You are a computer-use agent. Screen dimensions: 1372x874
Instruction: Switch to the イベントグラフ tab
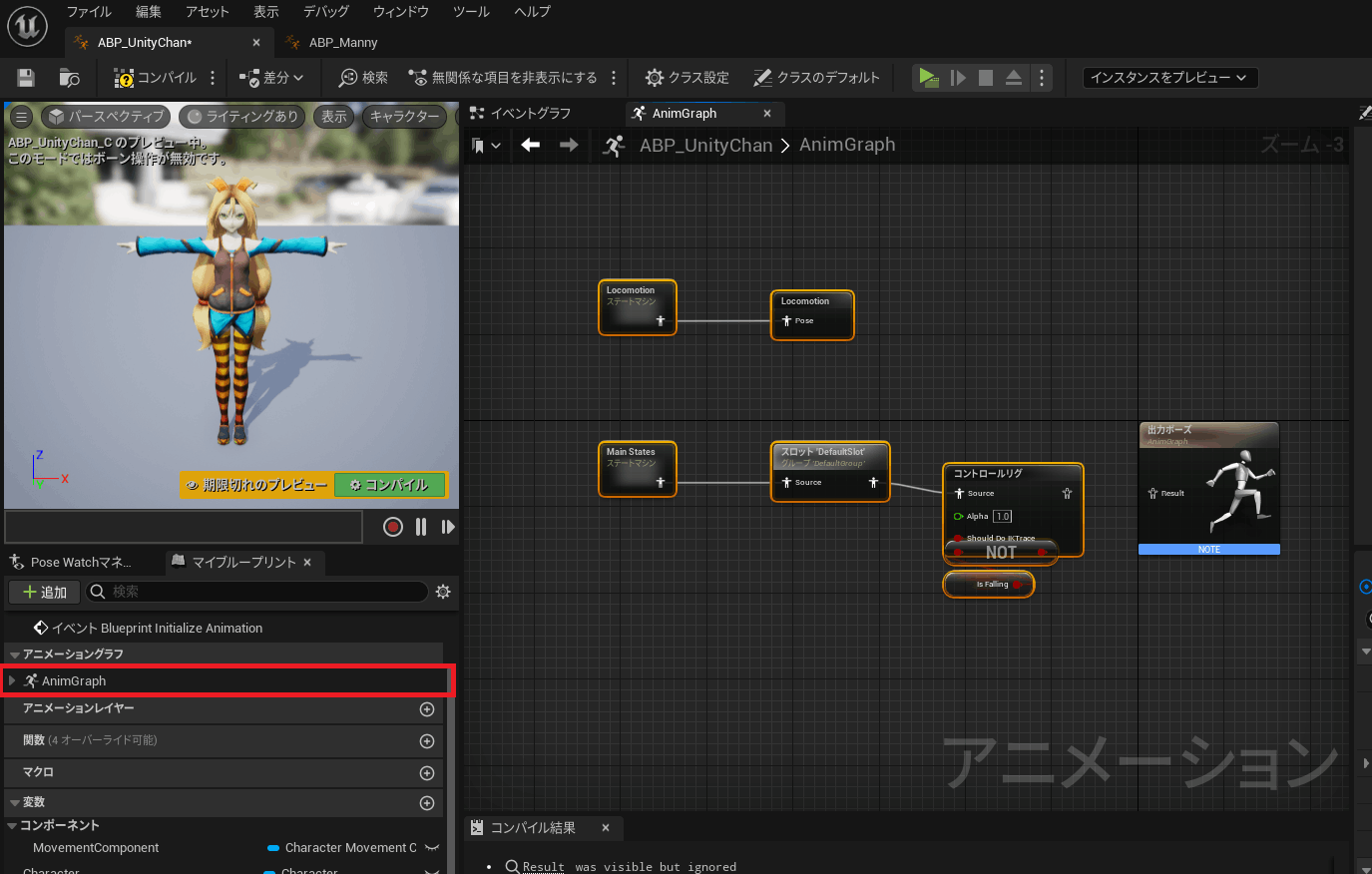[521, 114]
